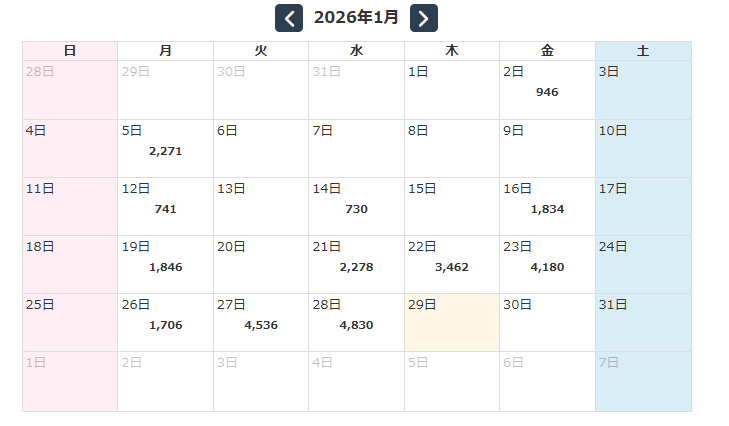
Task: Select 12日 with value 741
Action: pyautogui.click(x=165, y=206)
